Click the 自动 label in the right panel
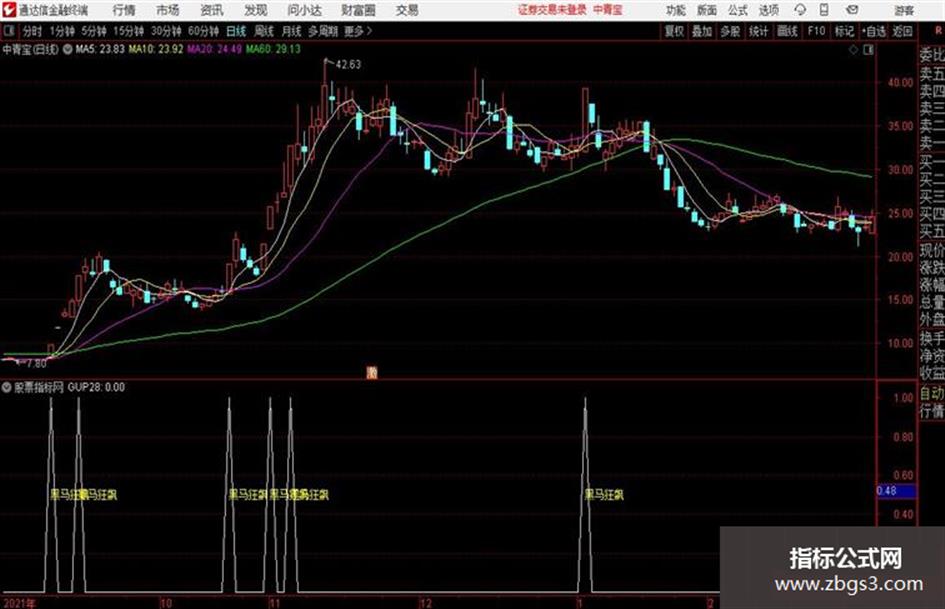This screenshot has width=945, height=609. pyautogui.click(x=932, y=393)
